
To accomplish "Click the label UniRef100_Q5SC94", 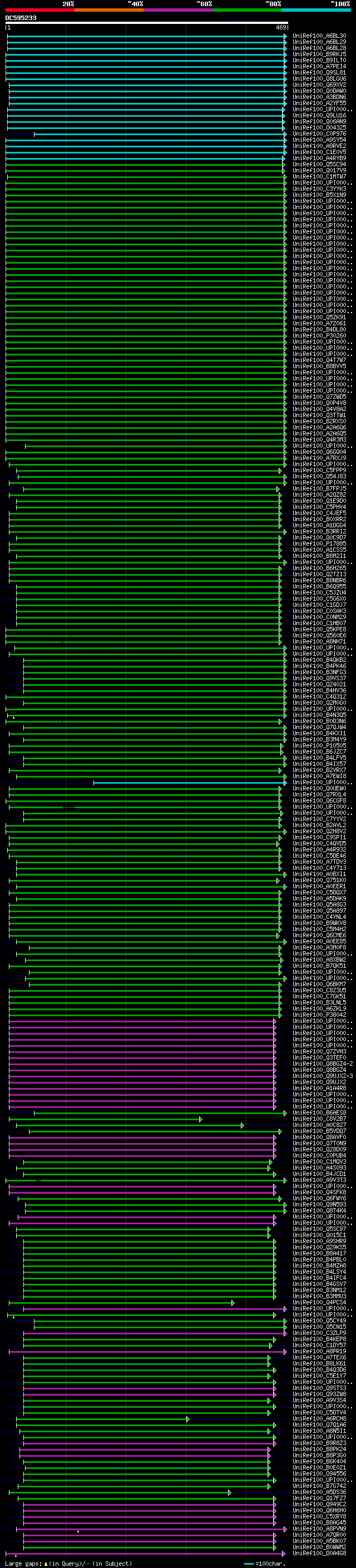I will tap(319, 164).
